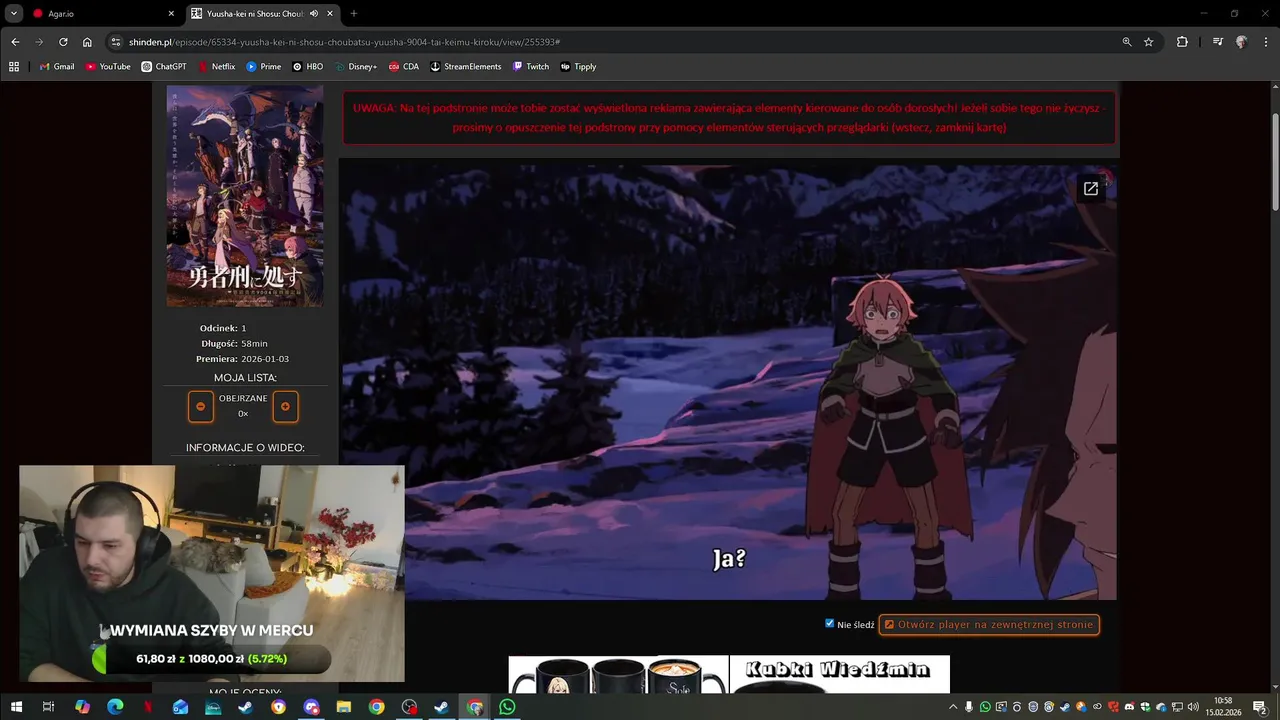Show hidden system tray icons
1280x720 pixels.
(953, 707)
